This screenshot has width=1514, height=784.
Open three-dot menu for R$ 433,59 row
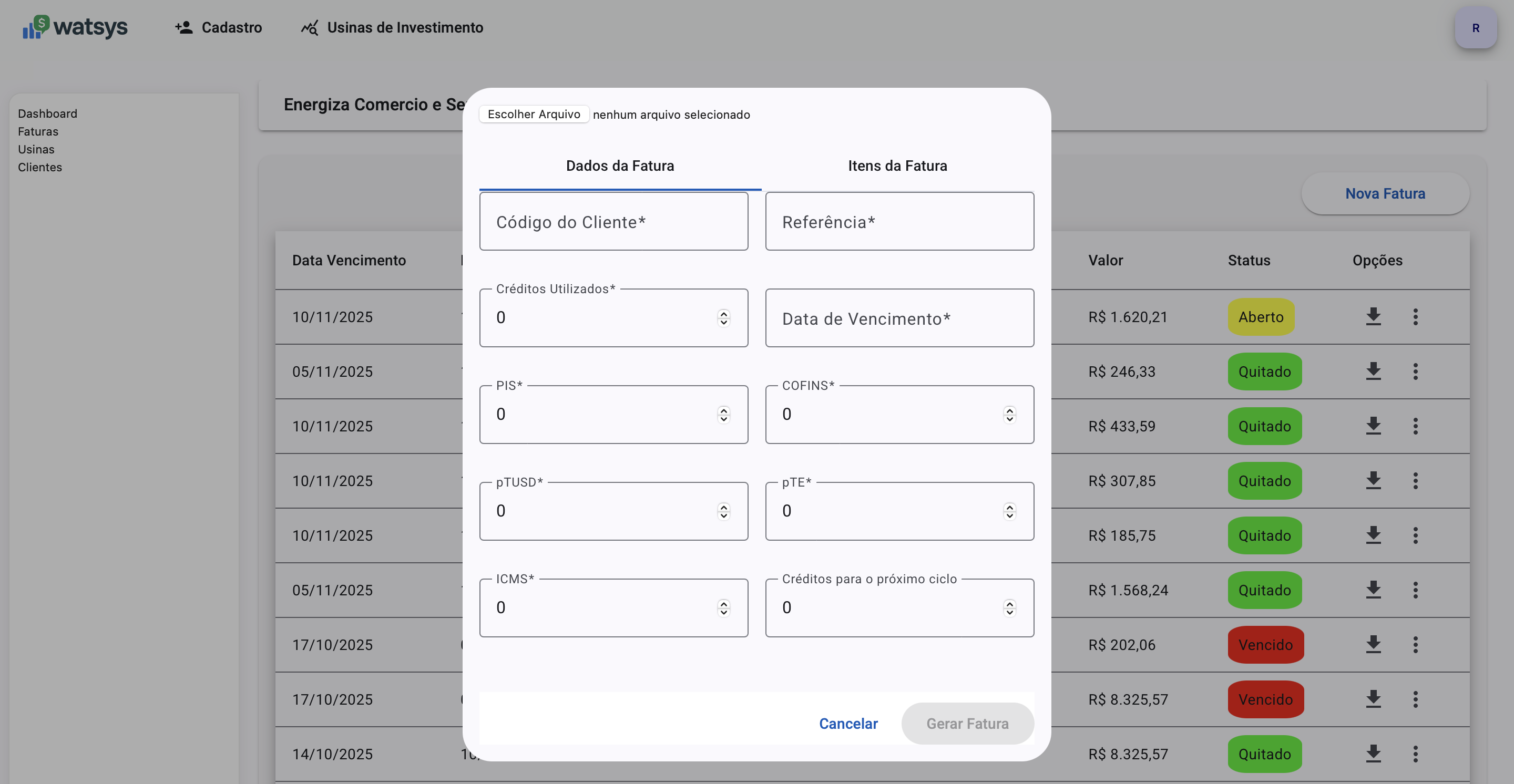(x=1415, y=426)
